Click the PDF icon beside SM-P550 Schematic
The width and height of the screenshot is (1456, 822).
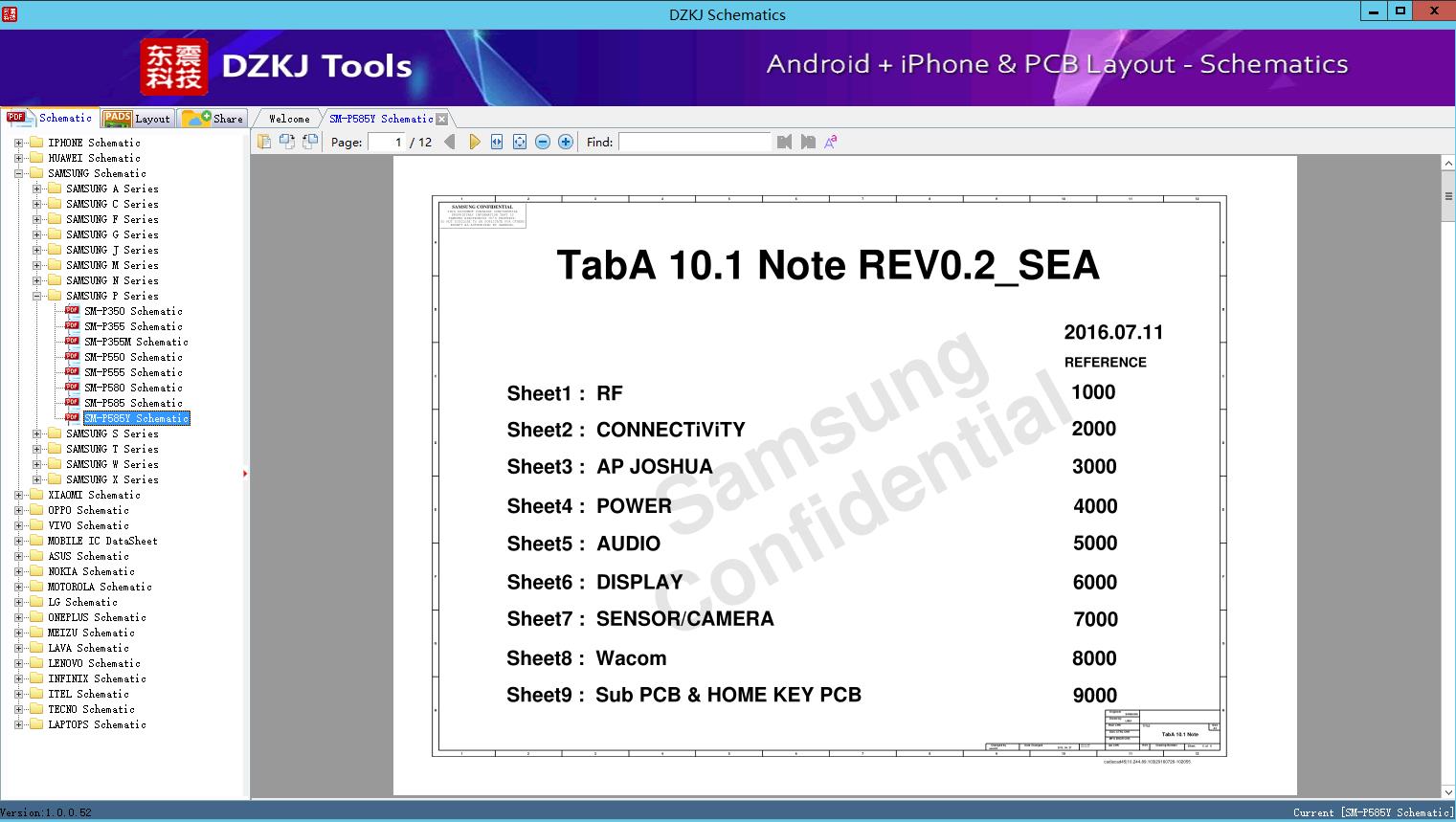point(72,357)
